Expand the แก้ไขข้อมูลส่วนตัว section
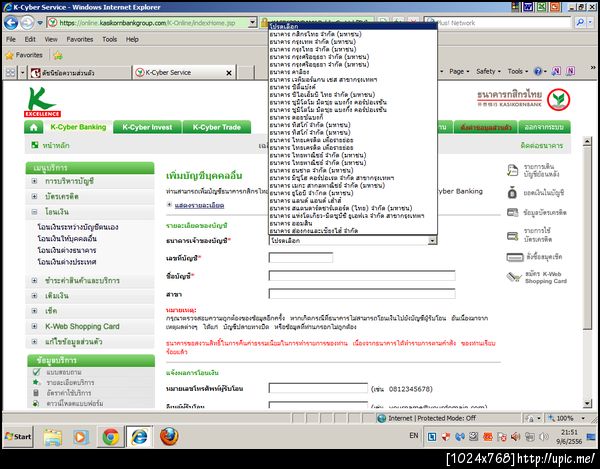 pyautogui.click(x=34, y=342)
